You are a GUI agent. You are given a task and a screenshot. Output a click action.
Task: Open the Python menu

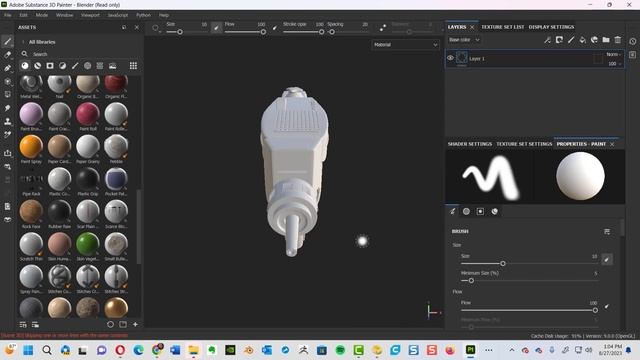tap(143, 15)
